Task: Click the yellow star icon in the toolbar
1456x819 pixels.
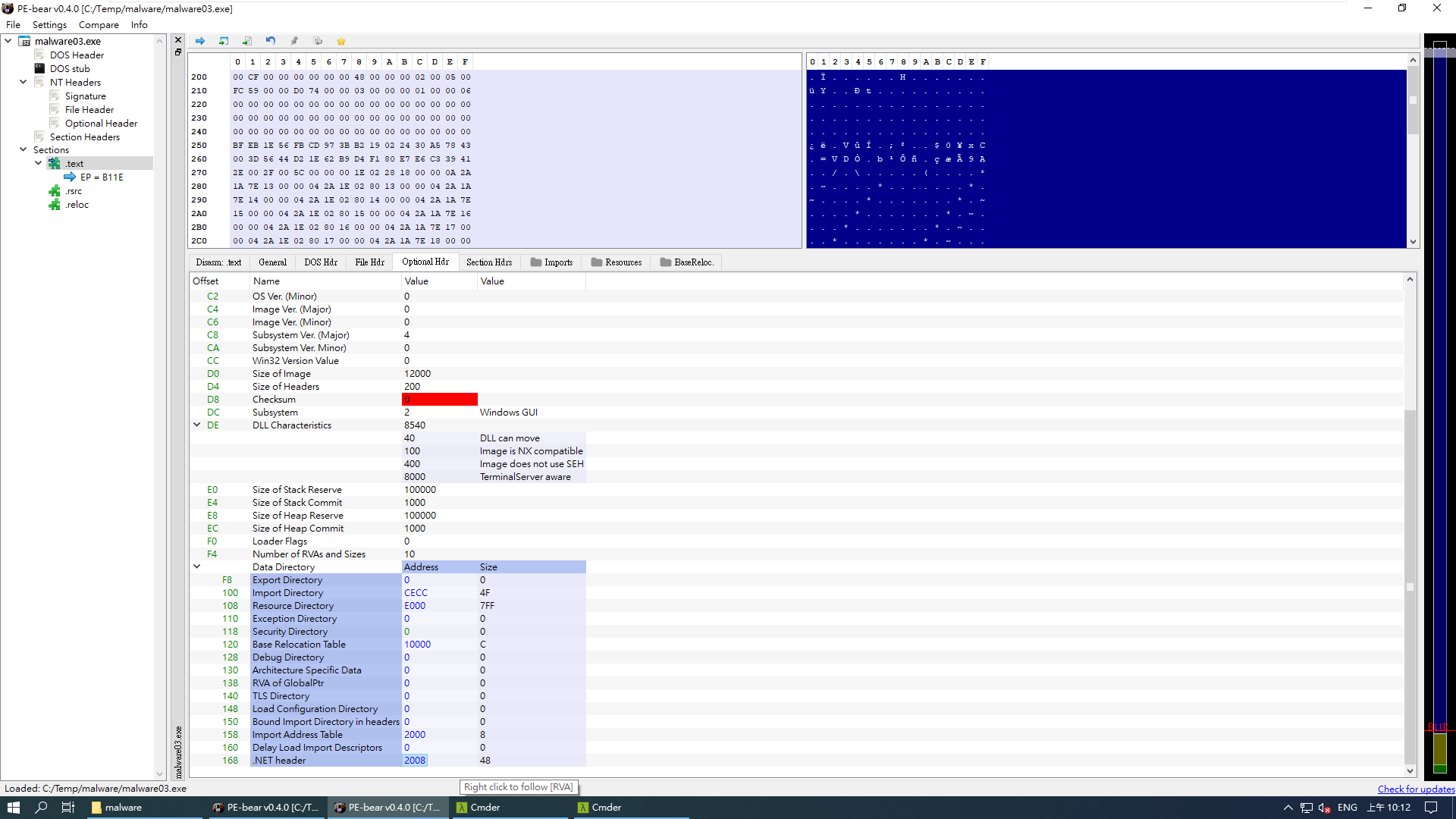Action: 341,41
